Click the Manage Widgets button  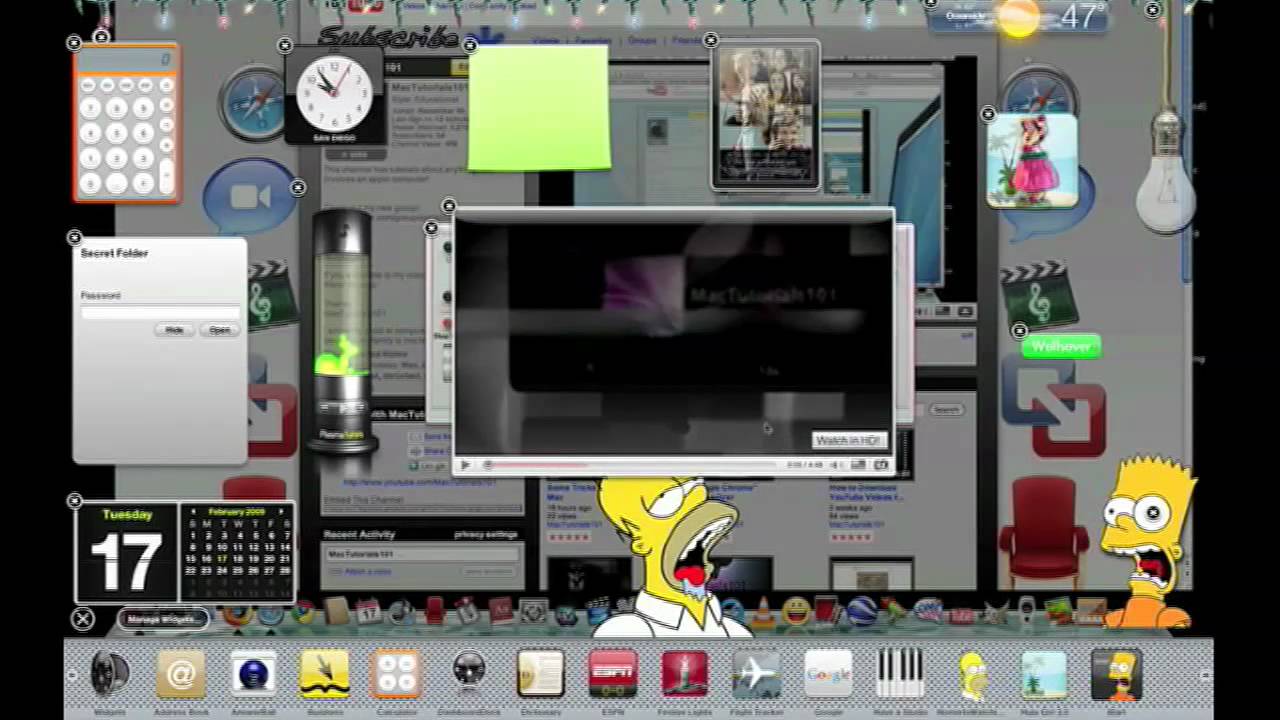(x=163, y=619)
